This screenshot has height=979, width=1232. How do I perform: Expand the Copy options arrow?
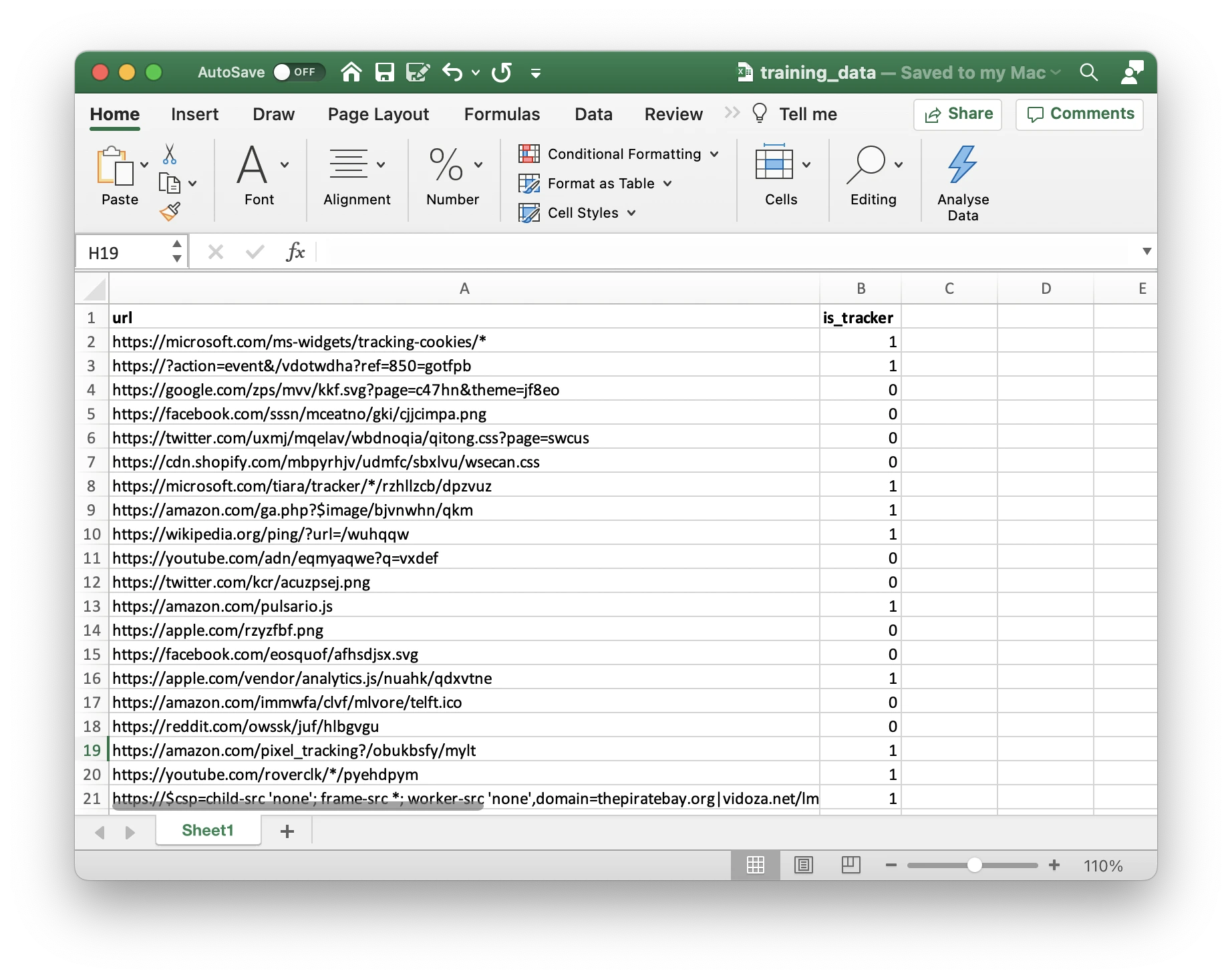192,184
